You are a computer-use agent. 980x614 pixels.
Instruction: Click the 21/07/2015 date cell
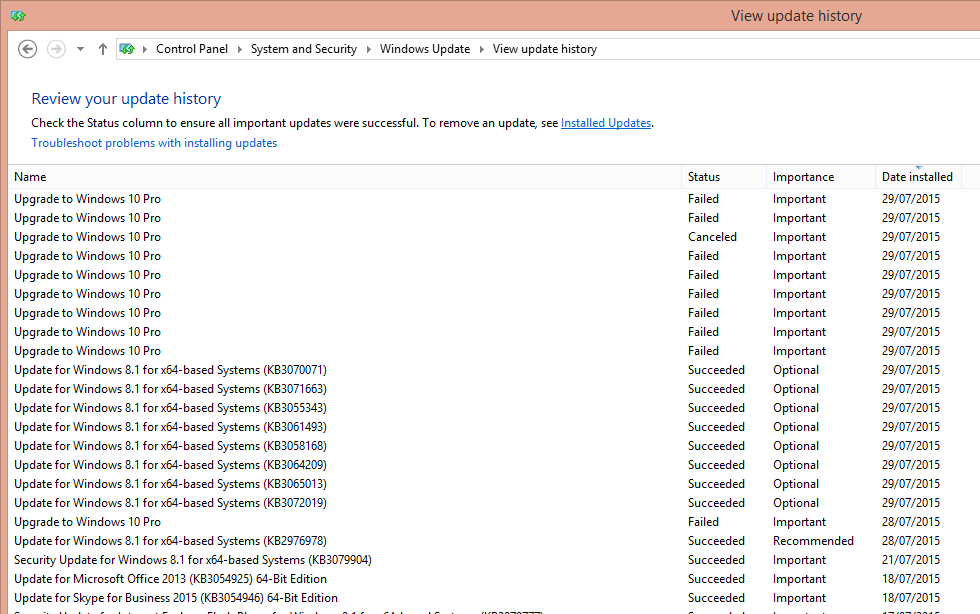(911, 560)
